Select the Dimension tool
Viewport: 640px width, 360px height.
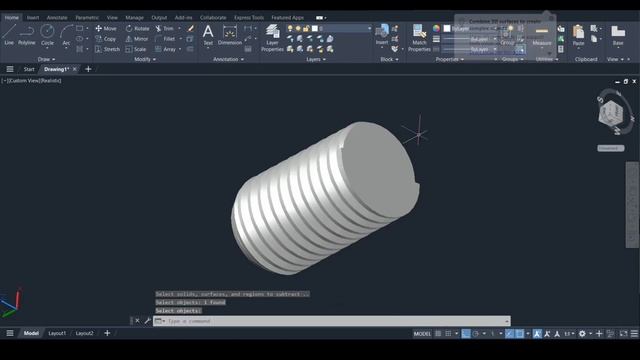230,34
